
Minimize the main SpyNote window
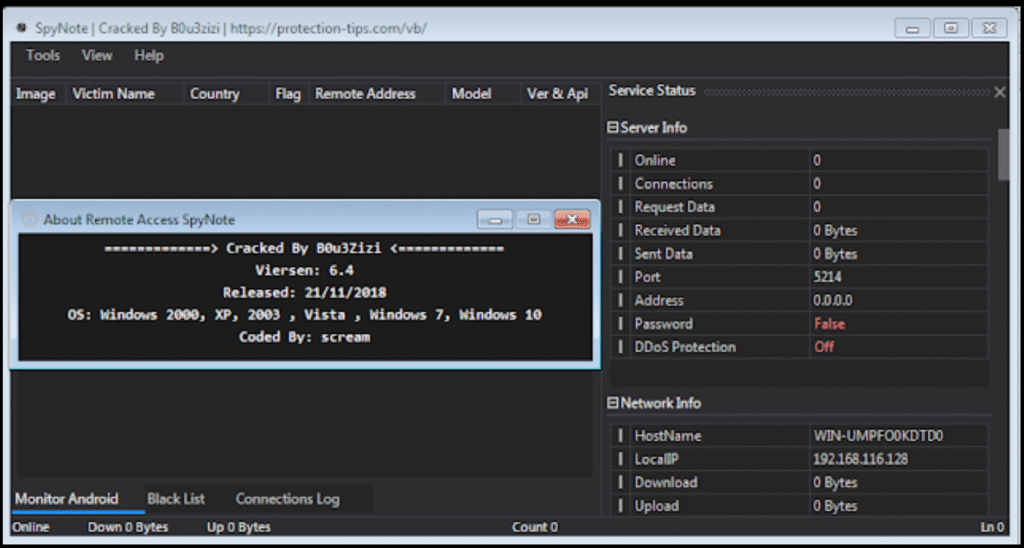coord(914,28)
